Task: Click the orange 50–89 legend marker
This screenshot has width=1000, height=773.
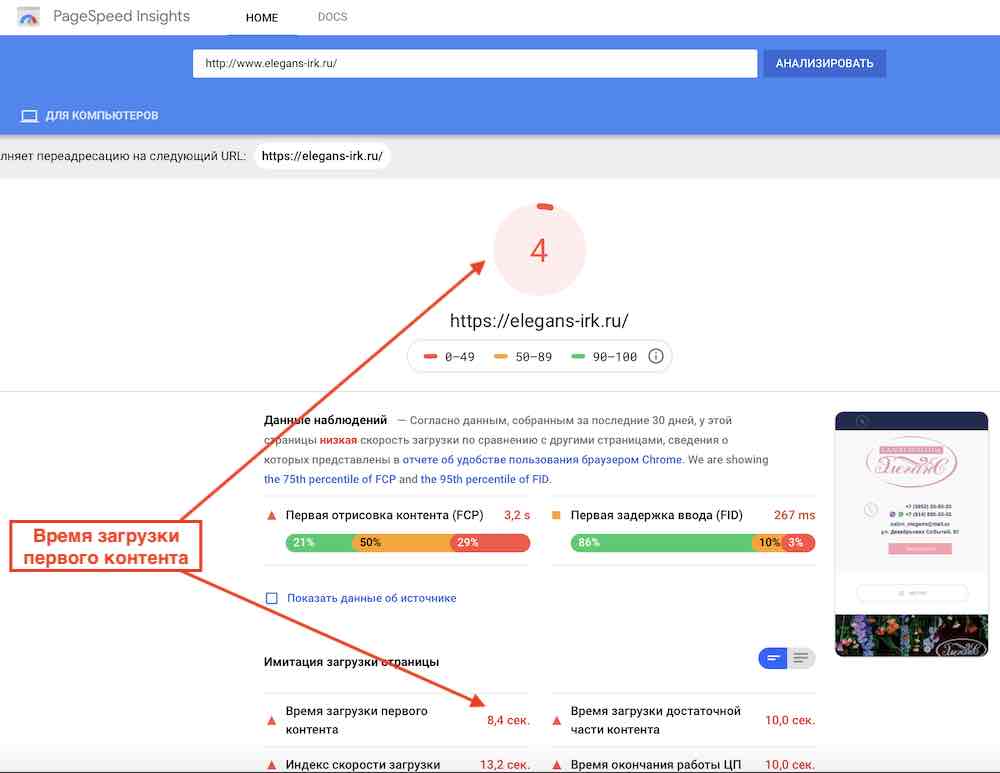Action: 501,357
